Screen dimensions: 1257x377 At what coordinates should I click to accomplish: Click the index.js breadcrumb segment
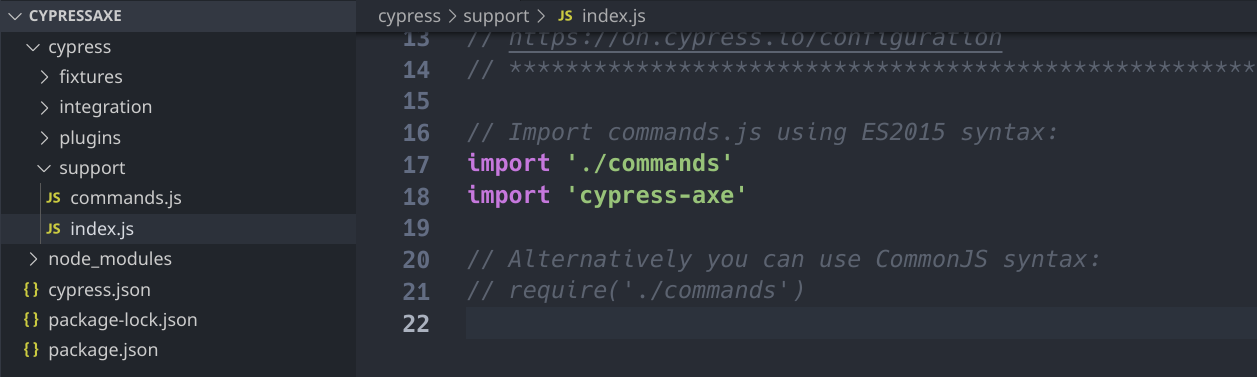(614, 16)
